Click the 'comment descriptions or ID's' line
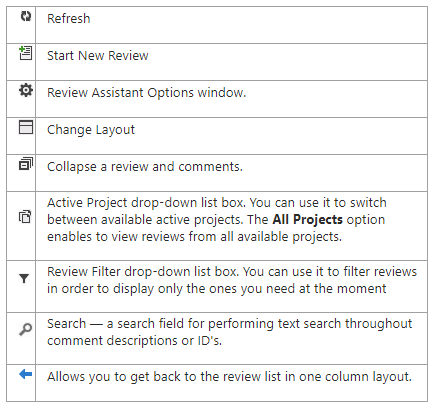 click(x=134, y=341)
